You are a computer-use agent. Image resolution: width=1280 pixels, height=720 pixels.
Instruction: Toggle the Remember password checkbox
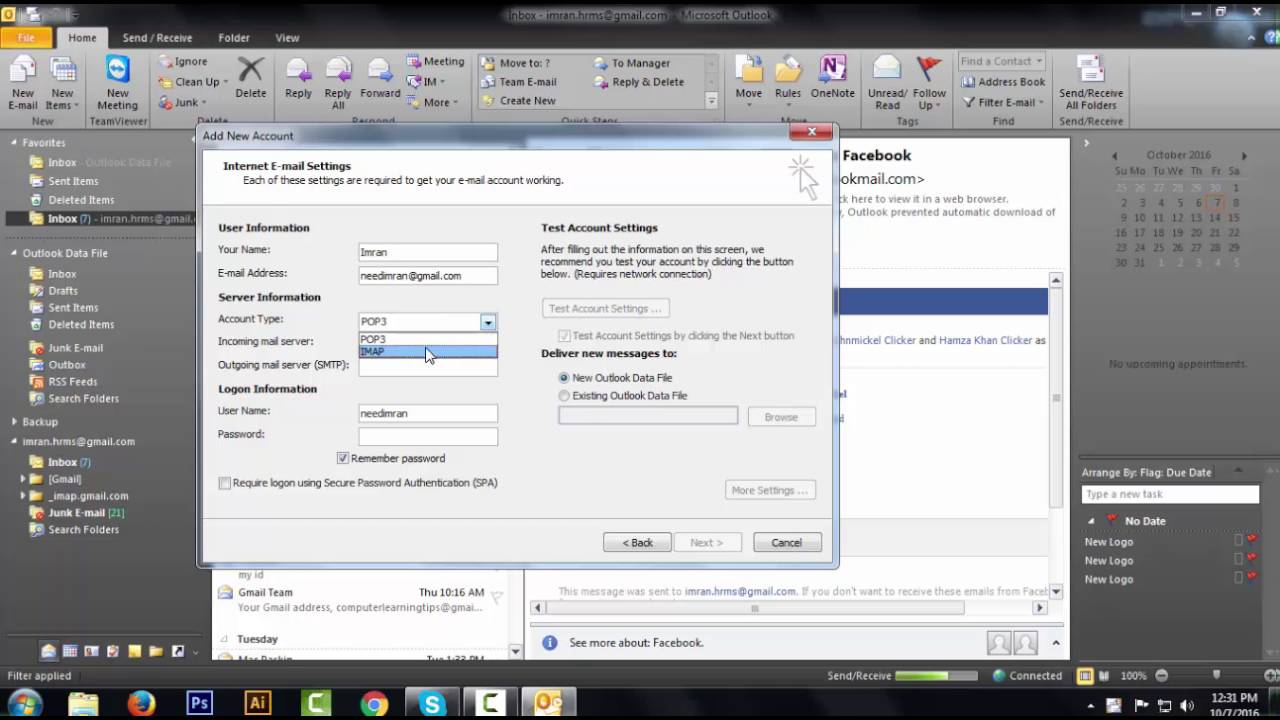343,458
